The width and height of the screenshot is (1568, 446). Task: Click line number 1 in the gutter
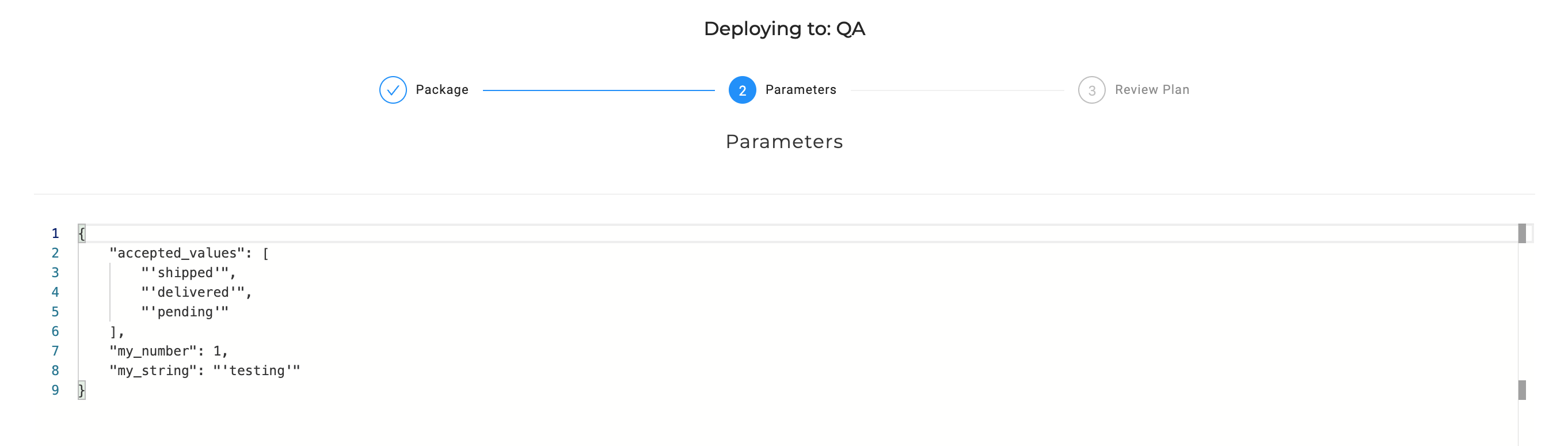pos(55,233)
